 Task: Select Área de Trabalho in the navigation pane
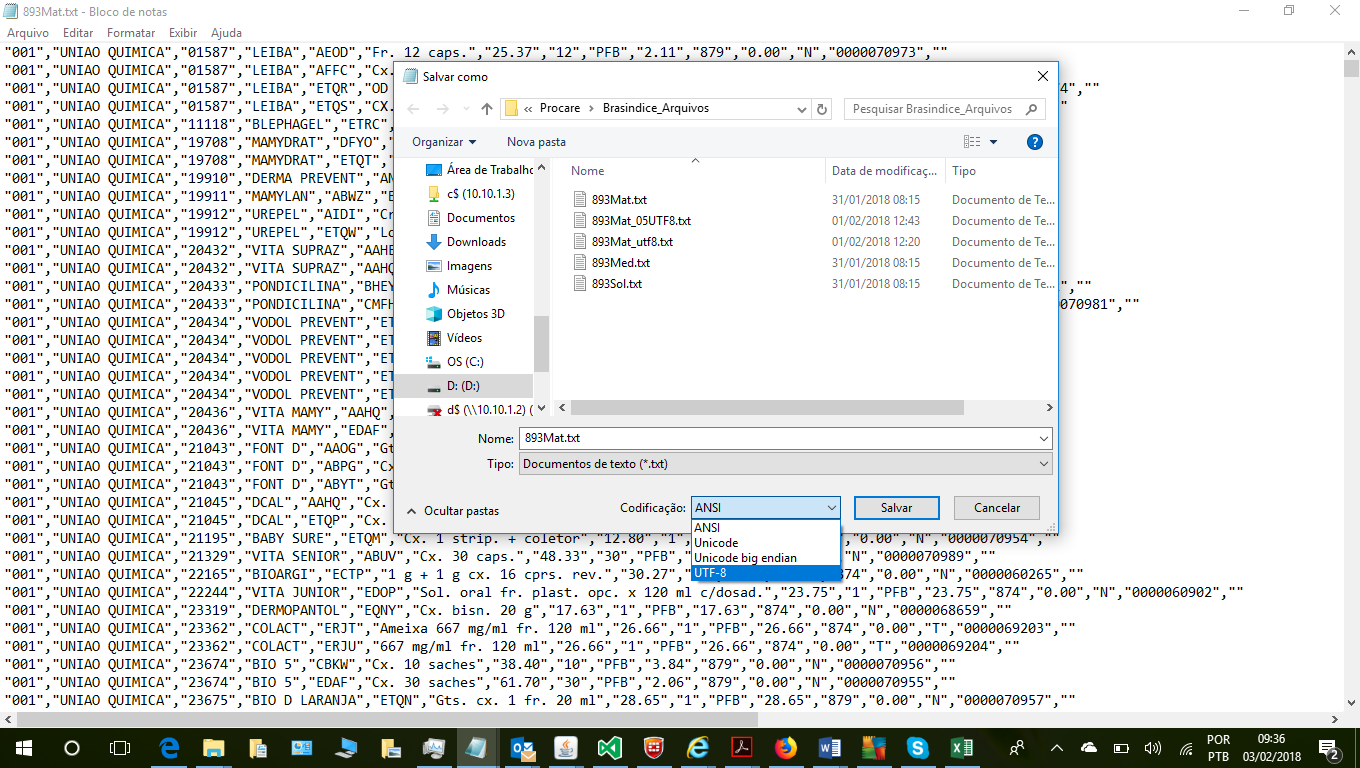pyautogui.click(x=478, y=170)
